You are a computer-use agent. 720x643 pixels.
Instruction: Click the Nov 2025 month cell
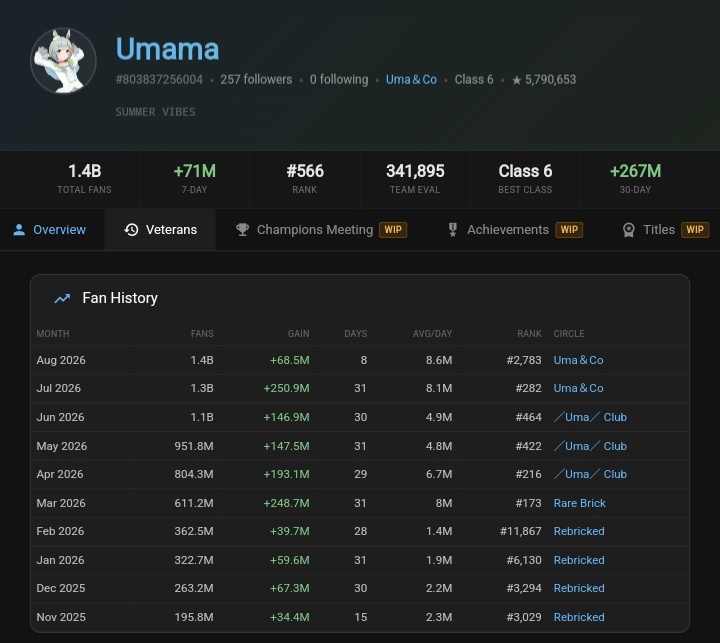click(61, 617)
